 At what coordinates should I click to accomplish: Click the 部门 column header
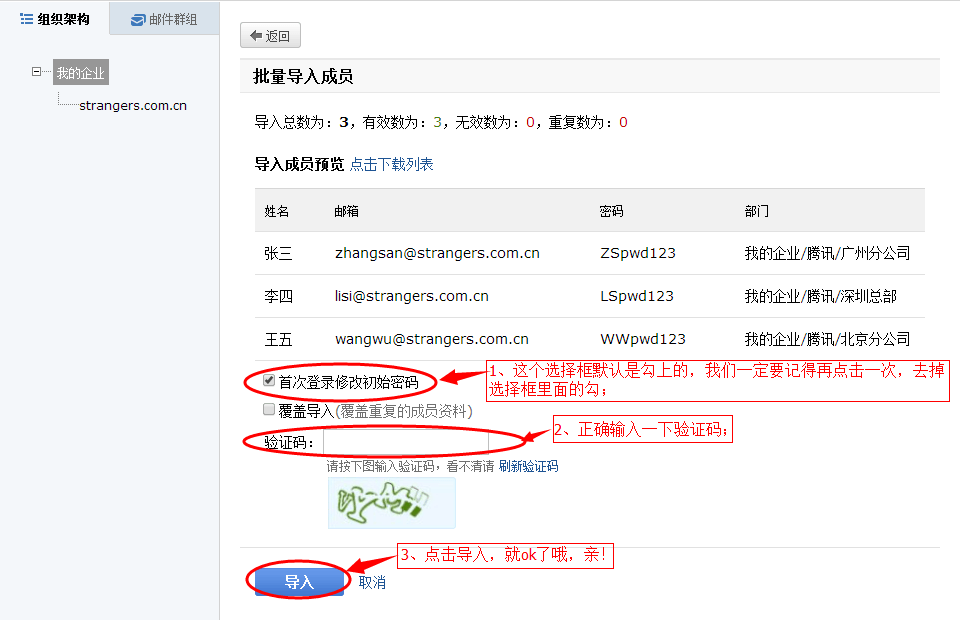757,211
